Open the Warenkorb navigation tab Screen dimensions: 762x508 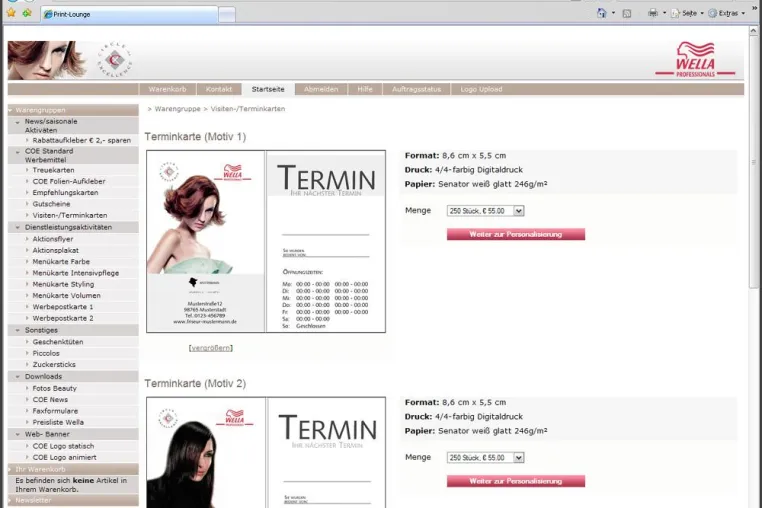pyautogui.click(x=167, y=89)
